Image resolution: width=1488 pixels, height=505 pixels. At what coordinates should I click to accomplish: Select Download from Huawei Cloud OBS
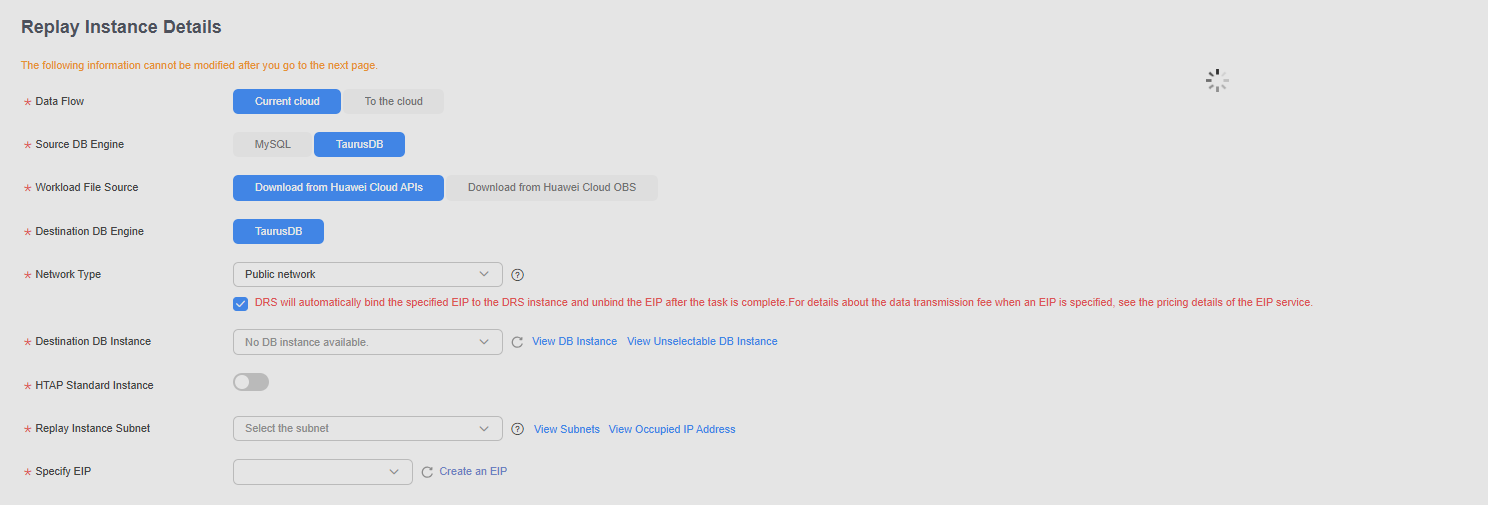pyautogui.click(x=552, y=187)
